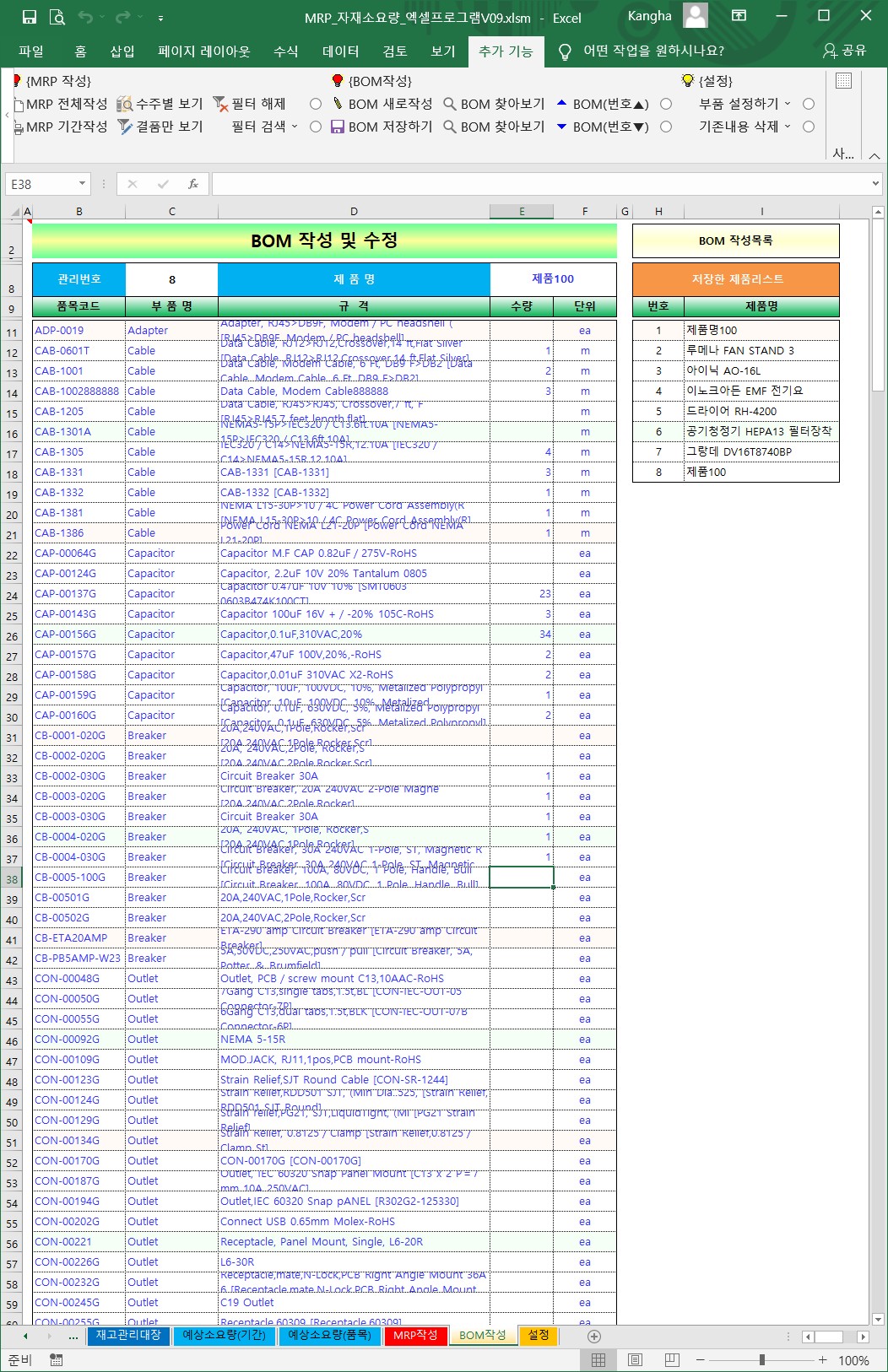The width and height of the screenshot is (888, 1372).
Task: Select radio button after BOM(번호▲)
Action: 666,104
